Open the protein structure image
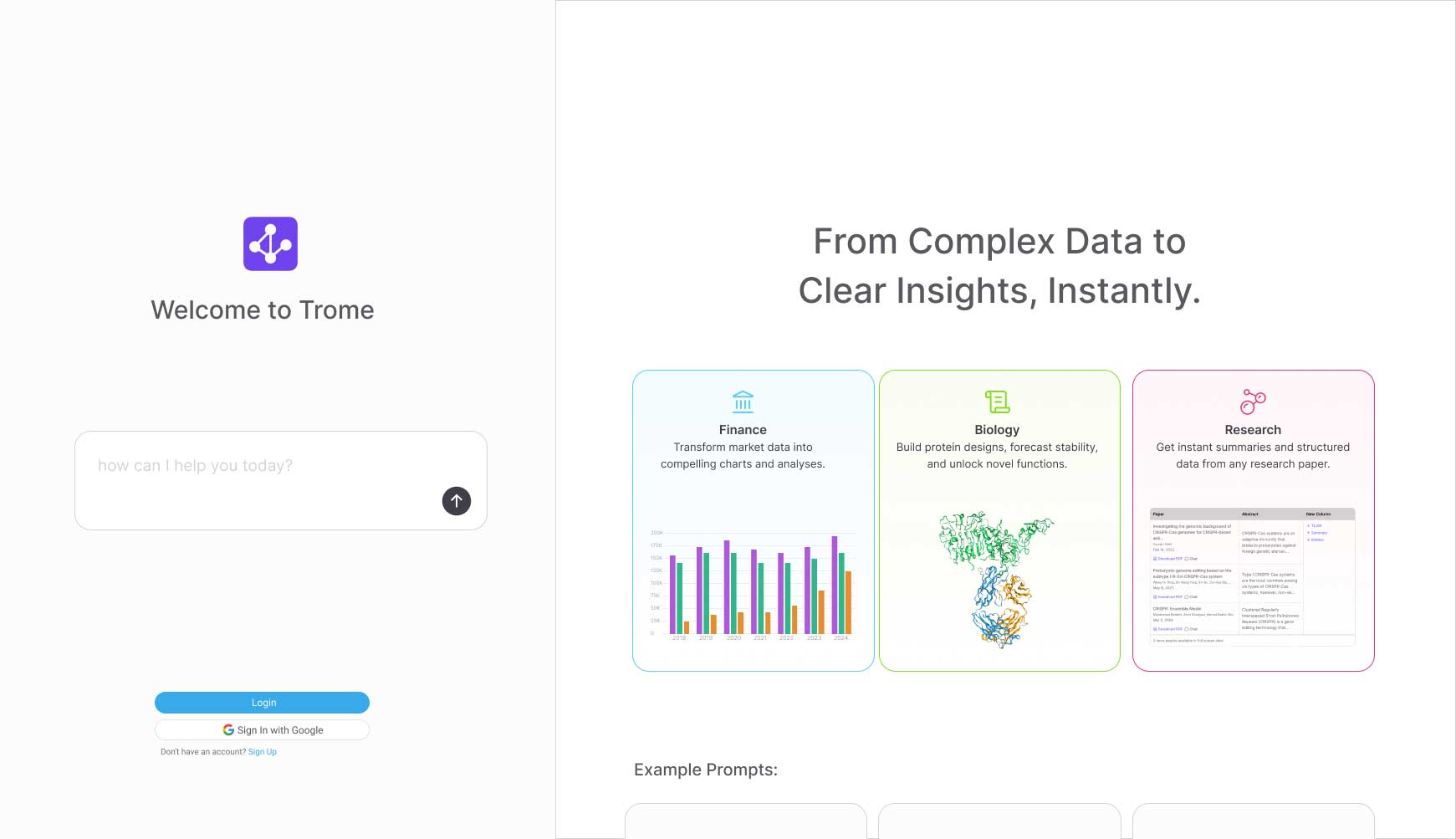Screen dimensions: 1456x839 [999, 579]
